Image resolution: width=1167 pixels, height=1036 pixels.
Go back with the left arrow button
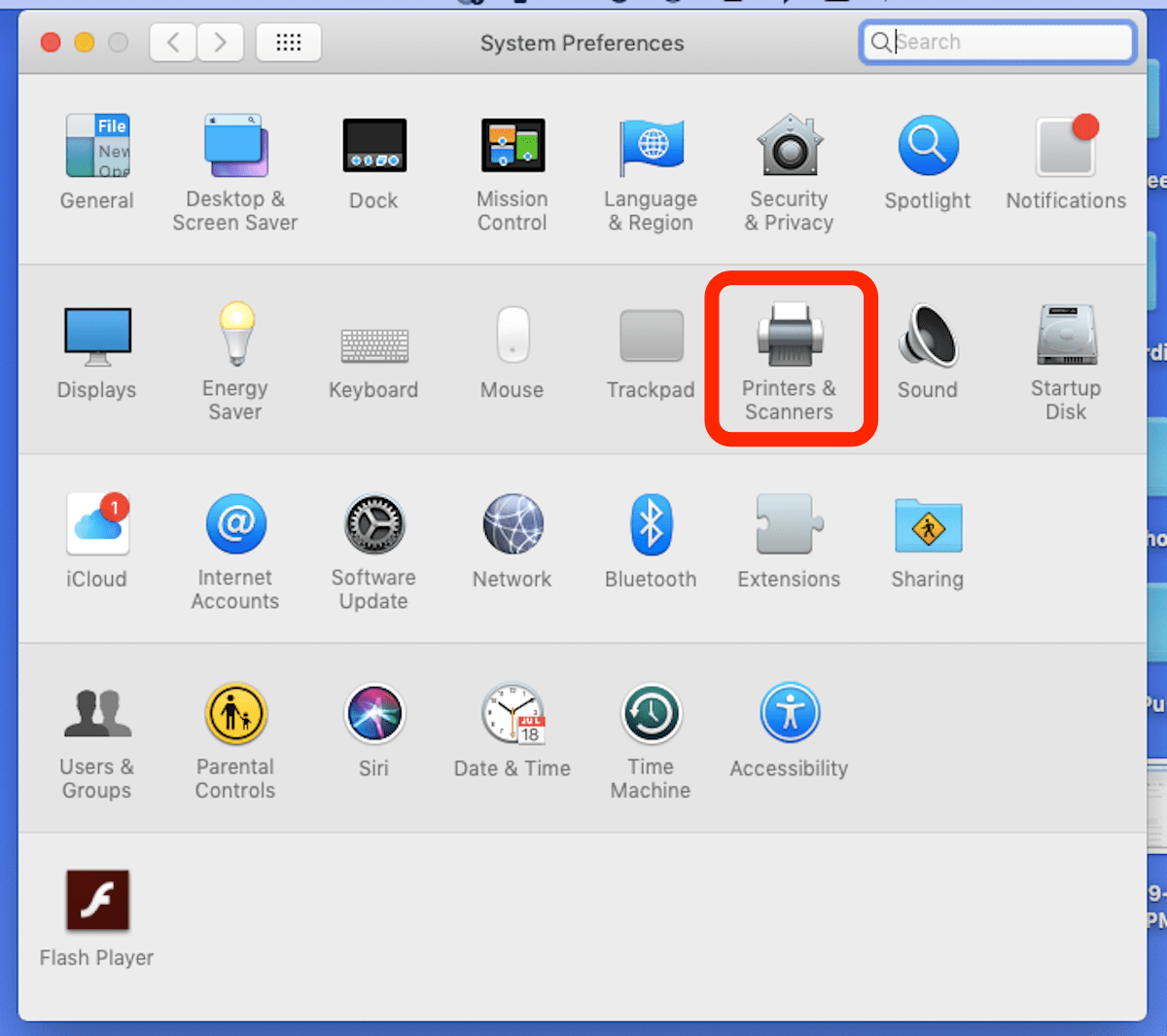[x=173, y=42]
